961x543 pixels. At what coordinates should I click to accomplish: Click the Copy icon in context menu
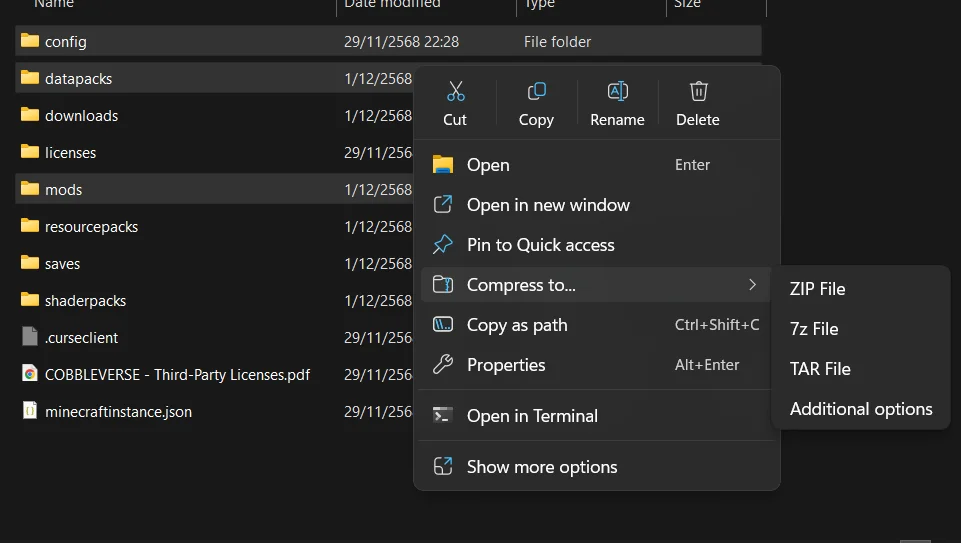(x=536, y=92)
